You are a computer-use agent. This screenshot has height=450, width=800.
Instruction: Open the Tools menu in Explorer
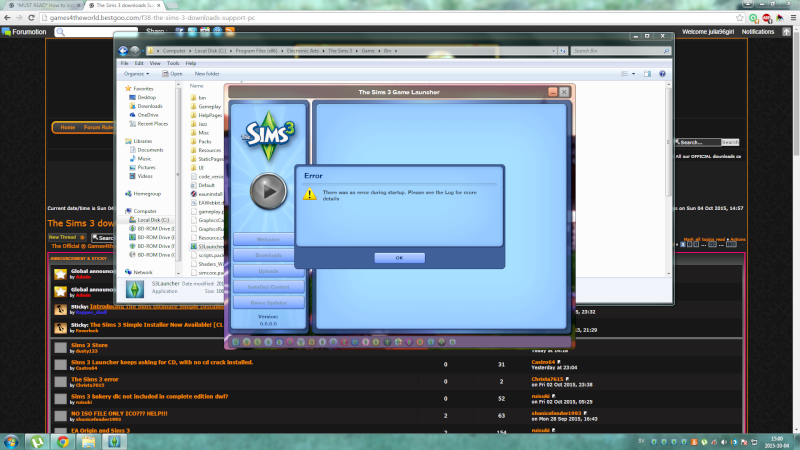[173, 63]
